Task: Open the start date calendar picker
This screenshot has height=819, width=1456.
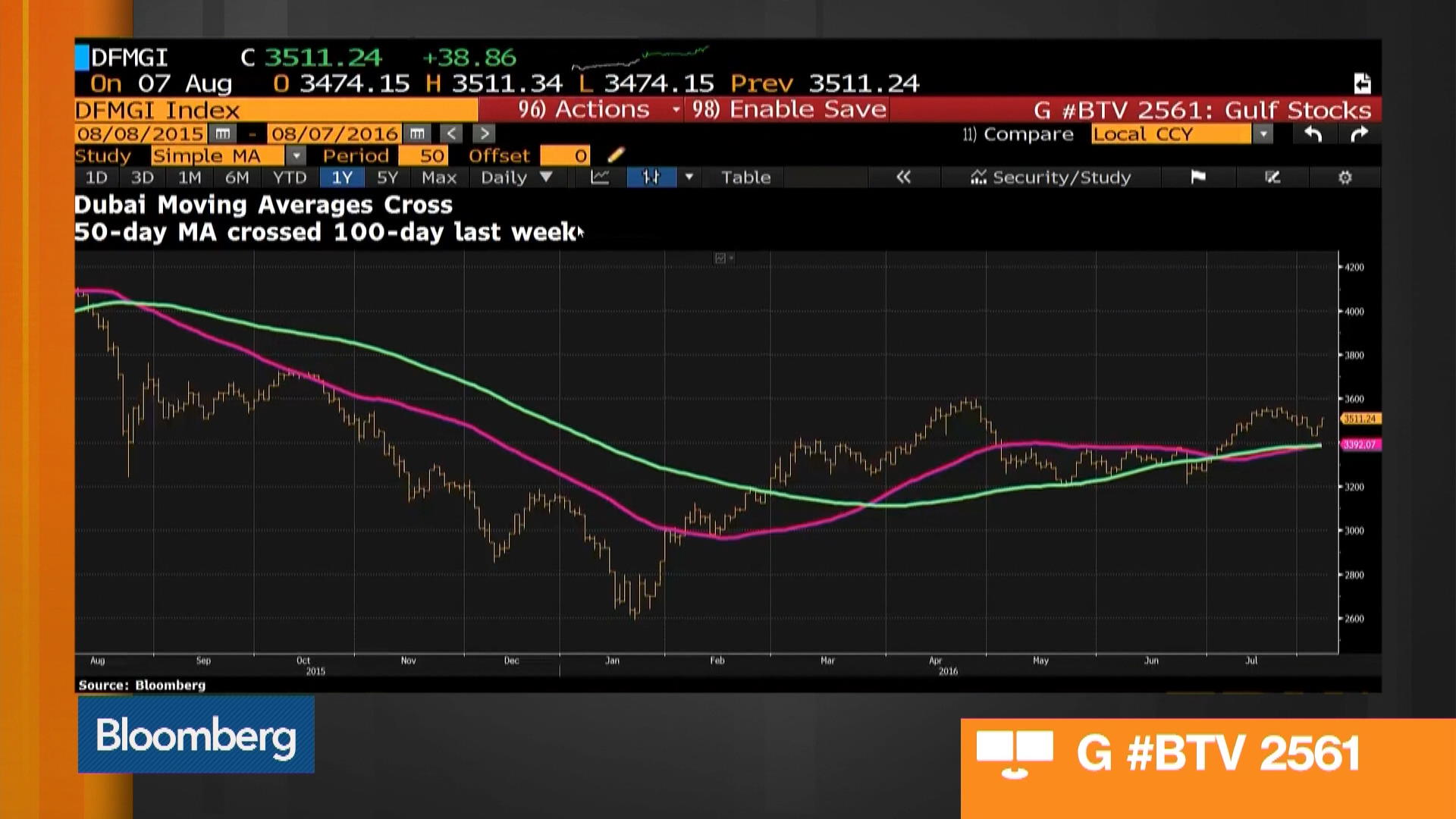Action: tap(222, 134)
